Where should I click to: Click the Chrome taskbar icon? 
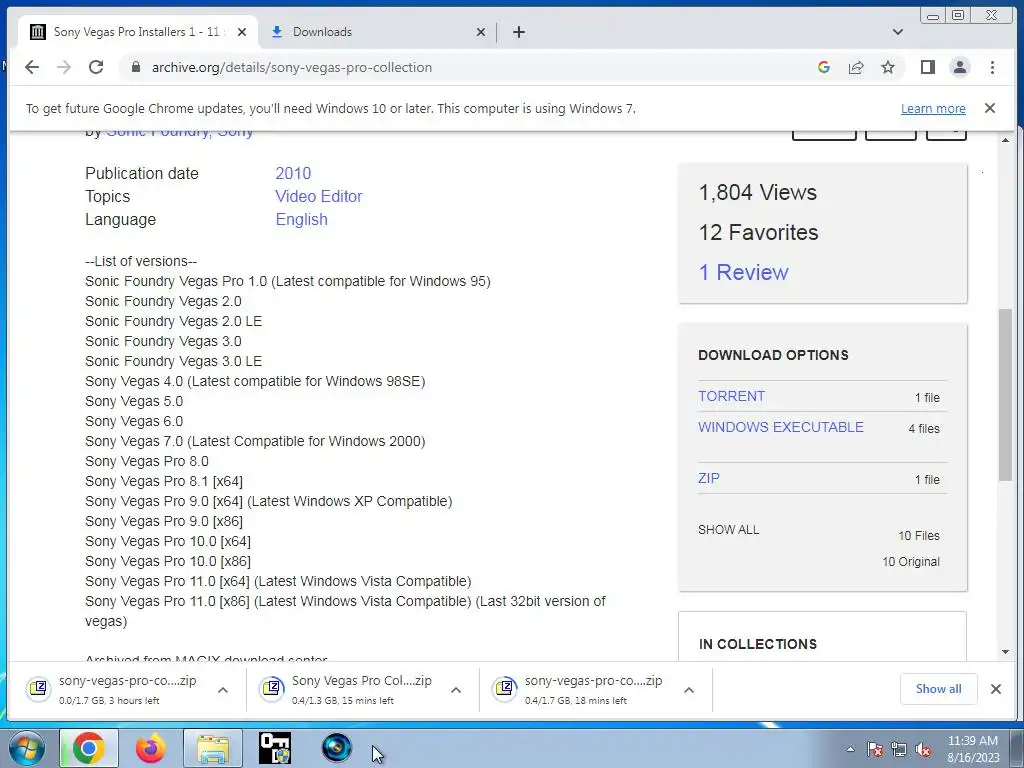[x=89, y=748]
